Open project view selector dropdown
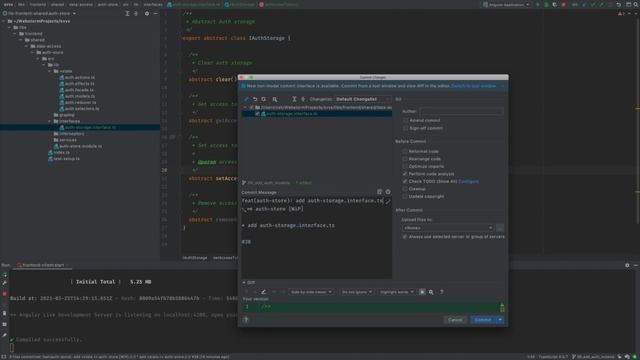This screenshot has height=360, width=640. 40,13
